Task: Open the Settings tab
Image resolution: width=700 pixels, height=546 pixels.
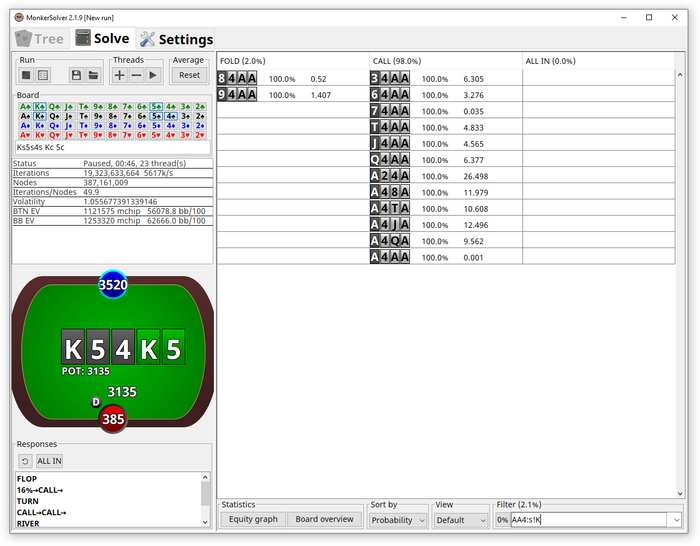Action: (176, 39)
